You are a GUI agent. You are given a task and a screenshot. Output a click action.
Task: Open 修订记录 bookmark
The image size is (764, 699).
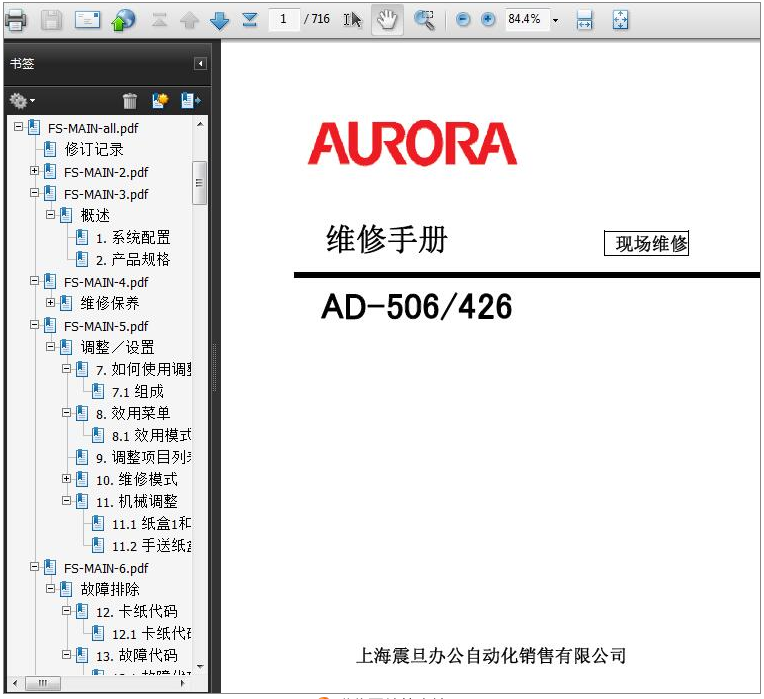(x=94, y=150)
